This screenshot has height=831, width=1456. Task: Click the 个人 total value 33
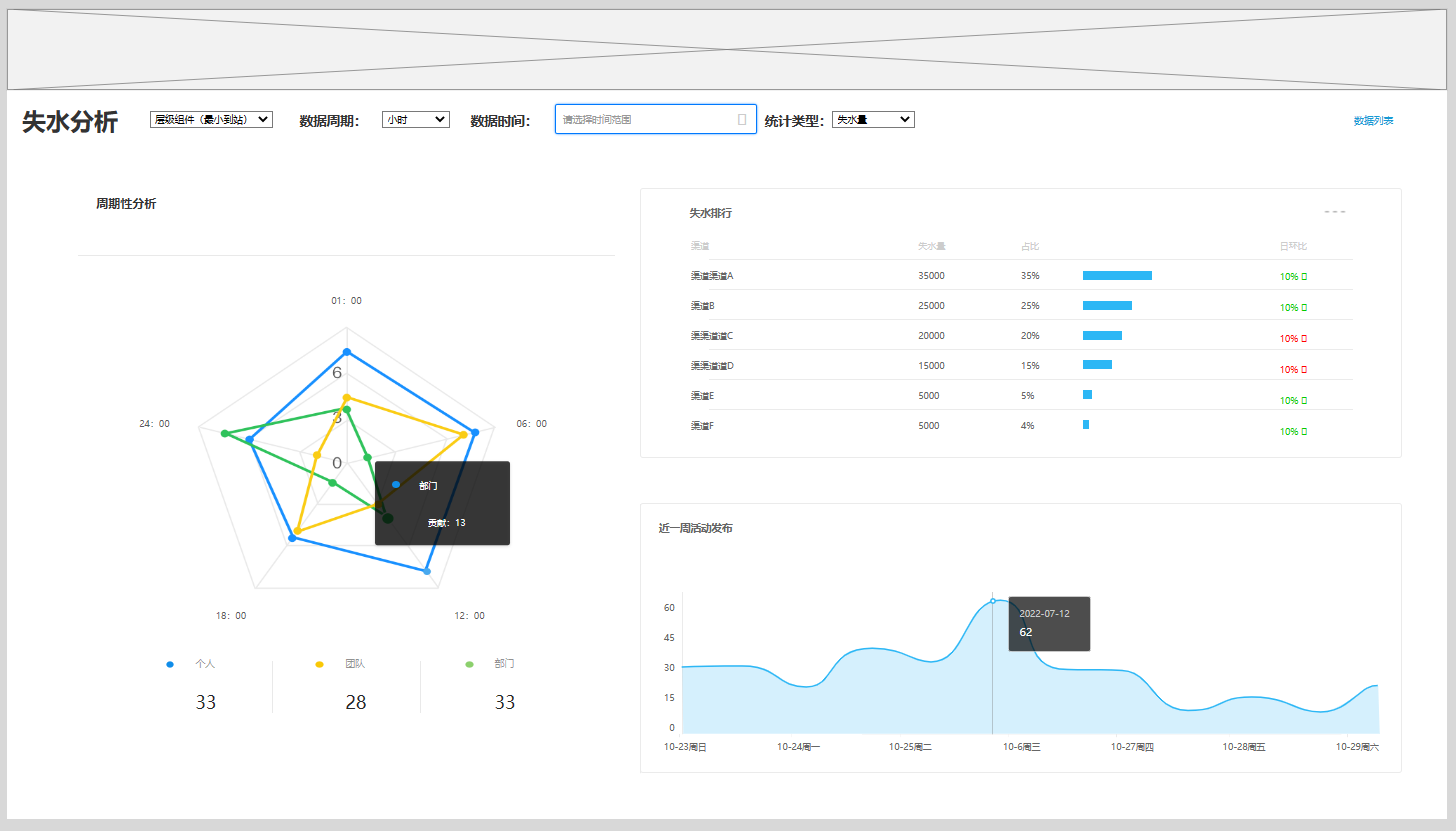point(205,703)
